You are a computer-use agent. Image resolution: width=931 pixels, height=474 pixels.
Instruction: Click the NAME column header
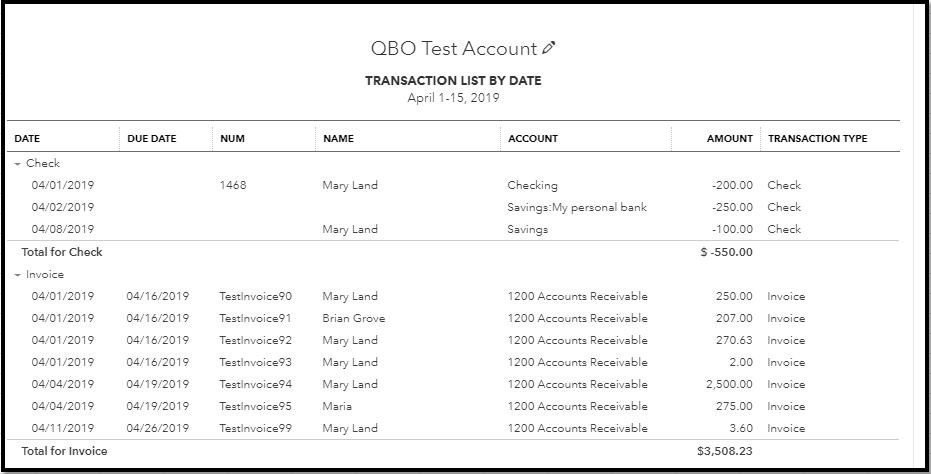338,139
